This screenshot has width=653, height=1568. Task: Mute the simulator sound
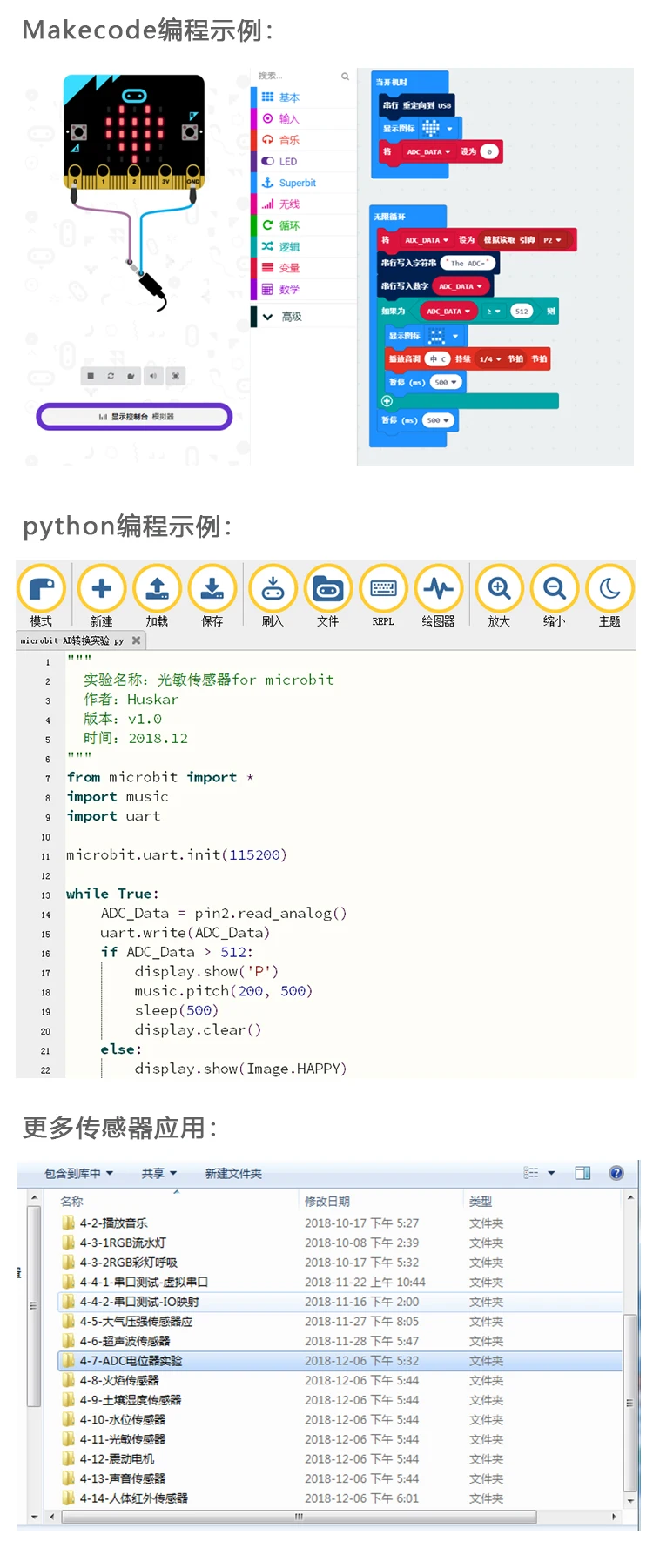(152, 376)
